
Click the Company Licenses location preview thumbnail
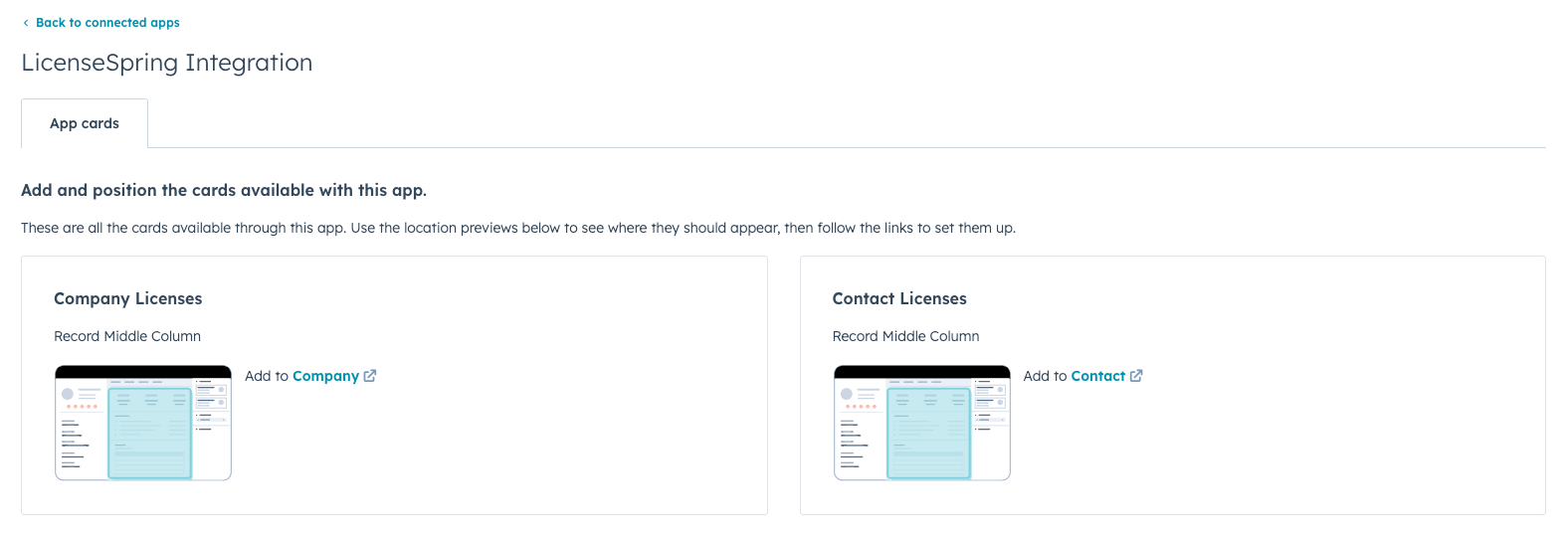(143, 423)
